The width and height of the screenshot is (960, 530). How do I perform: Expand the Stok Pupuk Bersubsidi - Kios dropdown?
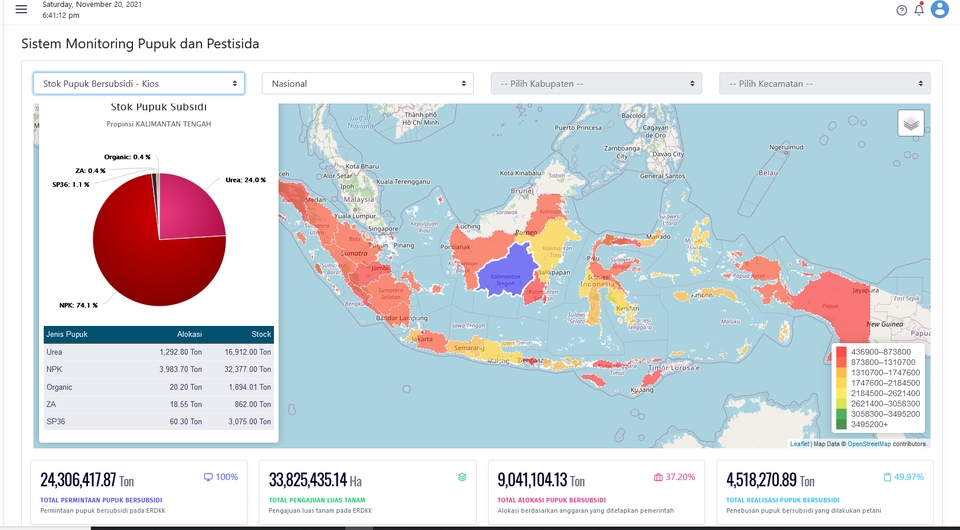(138, 84)
